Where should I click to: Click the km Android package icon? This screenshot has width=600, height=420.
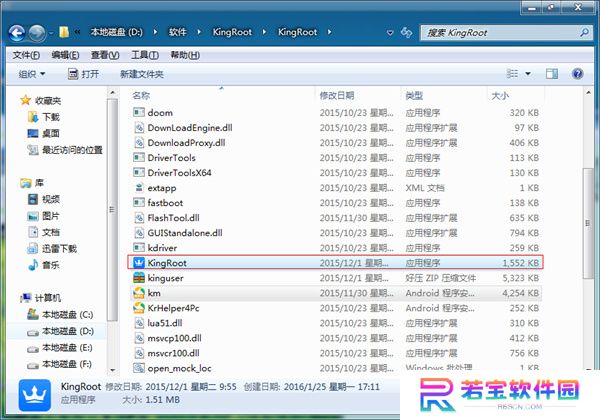pos(139,293)
